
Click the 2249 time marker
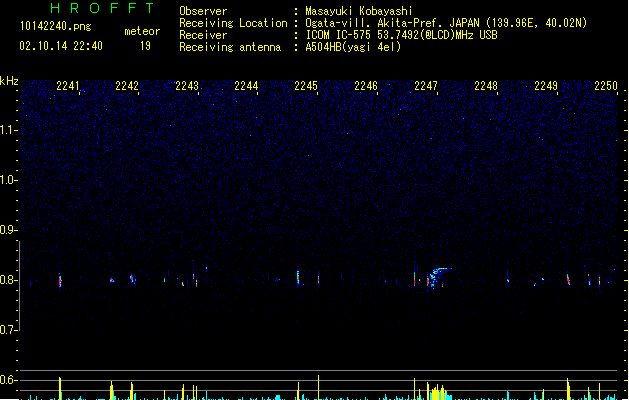tap(546, 86)
